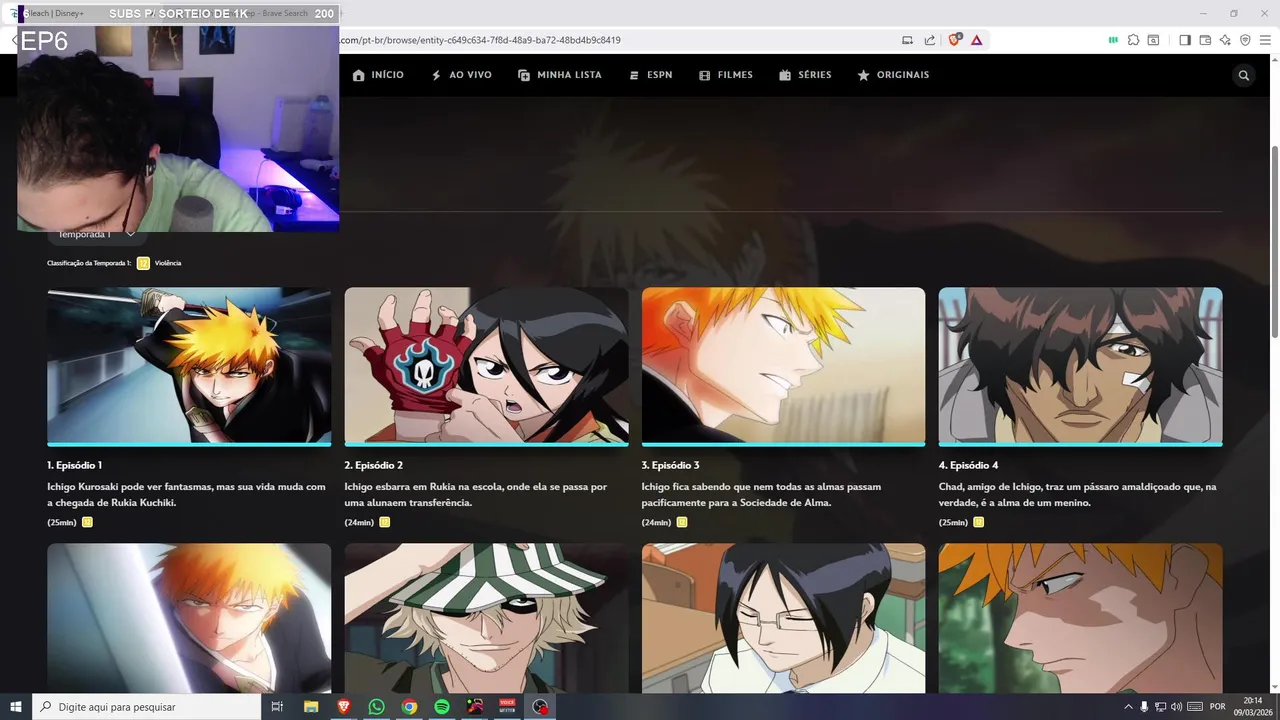Click the POR language indicator
The height and width of the screenshot is (720, 1280).
click(1217, 707)
